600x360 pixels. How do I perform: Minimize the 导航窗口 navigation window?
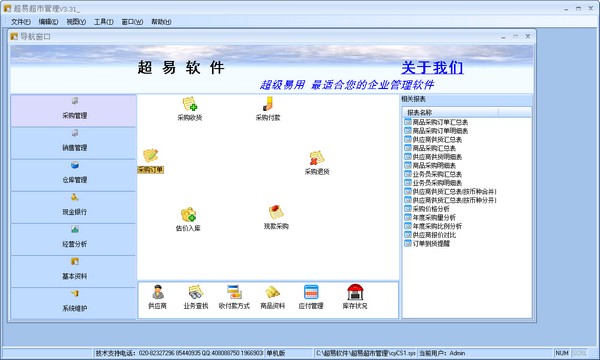coord(503,36)
